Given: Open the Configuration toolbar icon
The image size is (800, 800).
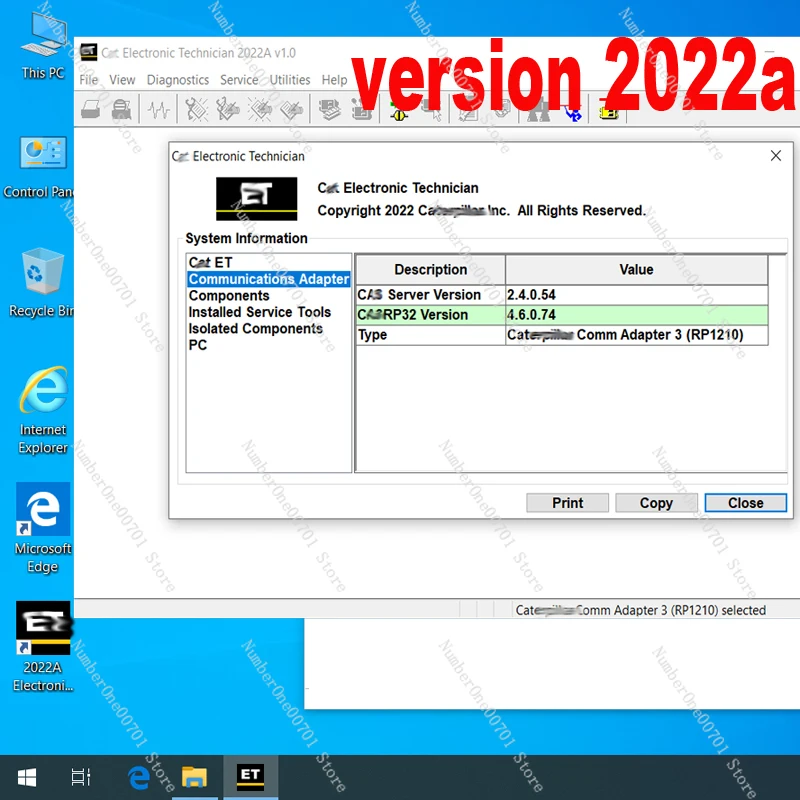Looking at the screenshot, I should click(361, 110).
